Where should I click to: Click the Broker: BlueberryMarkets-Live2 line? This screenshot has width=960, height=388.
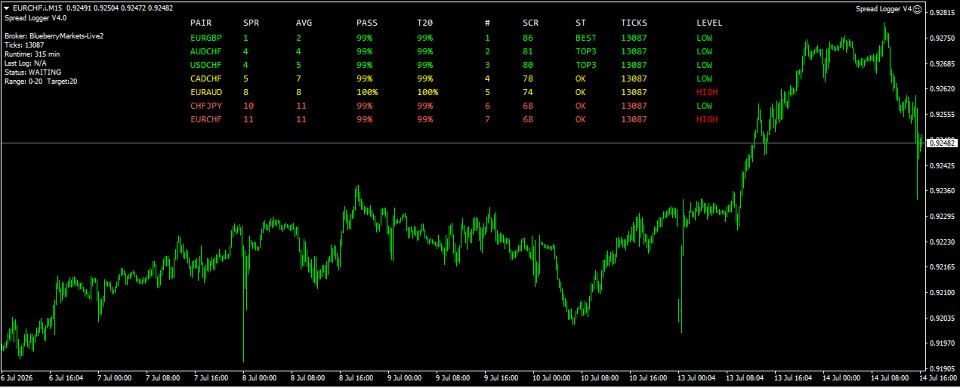(x=53, y=36)
